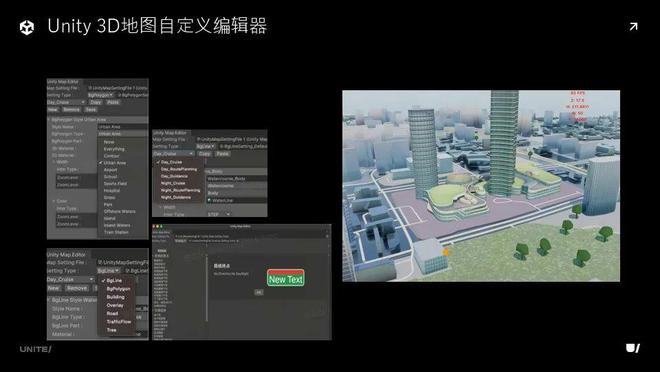Click the Remove button in the bottom-left panel

click(x=77, y=288)
